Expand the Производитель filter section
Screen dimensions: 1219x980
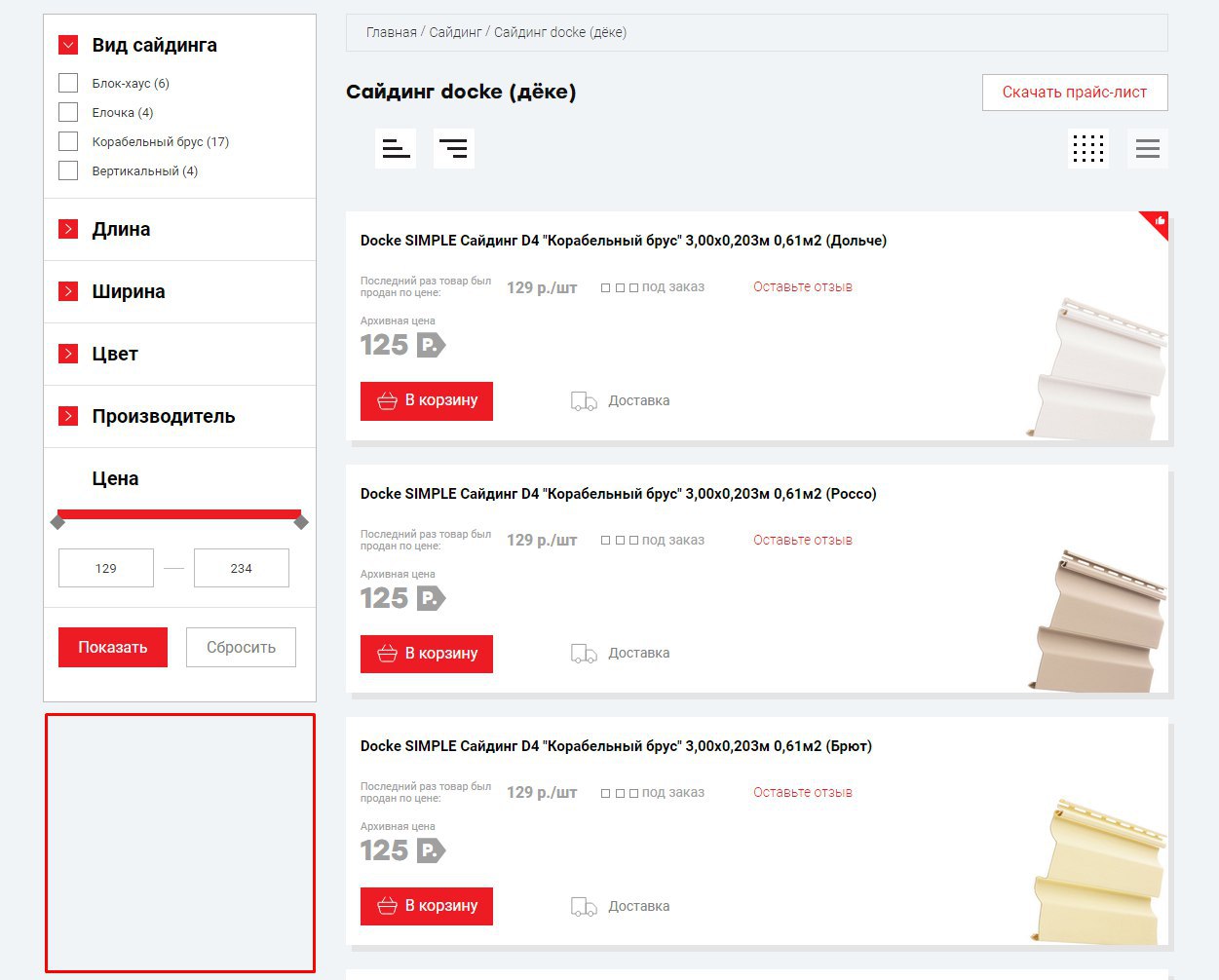pos(68,416)
